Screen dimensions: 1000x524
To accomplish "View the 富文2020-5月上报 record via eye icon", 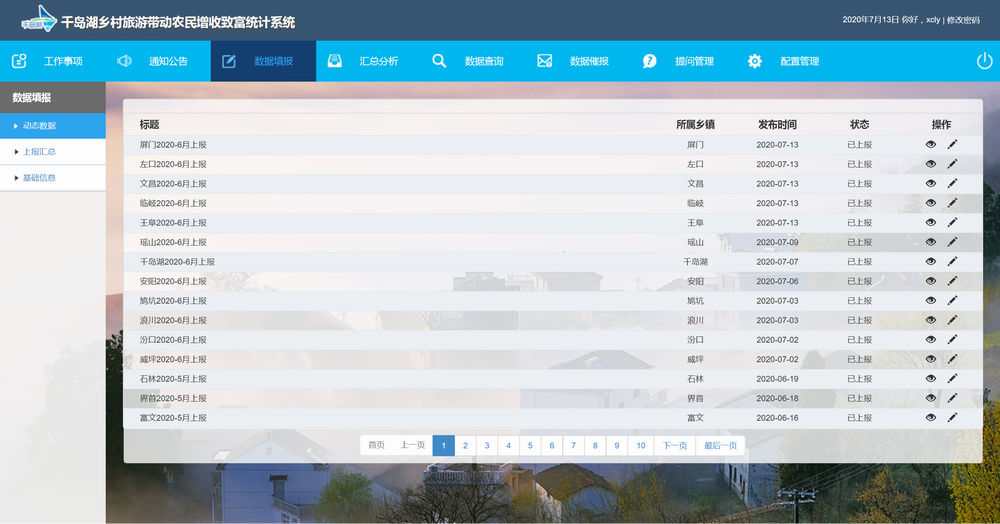I will click(x=931, y=417).
